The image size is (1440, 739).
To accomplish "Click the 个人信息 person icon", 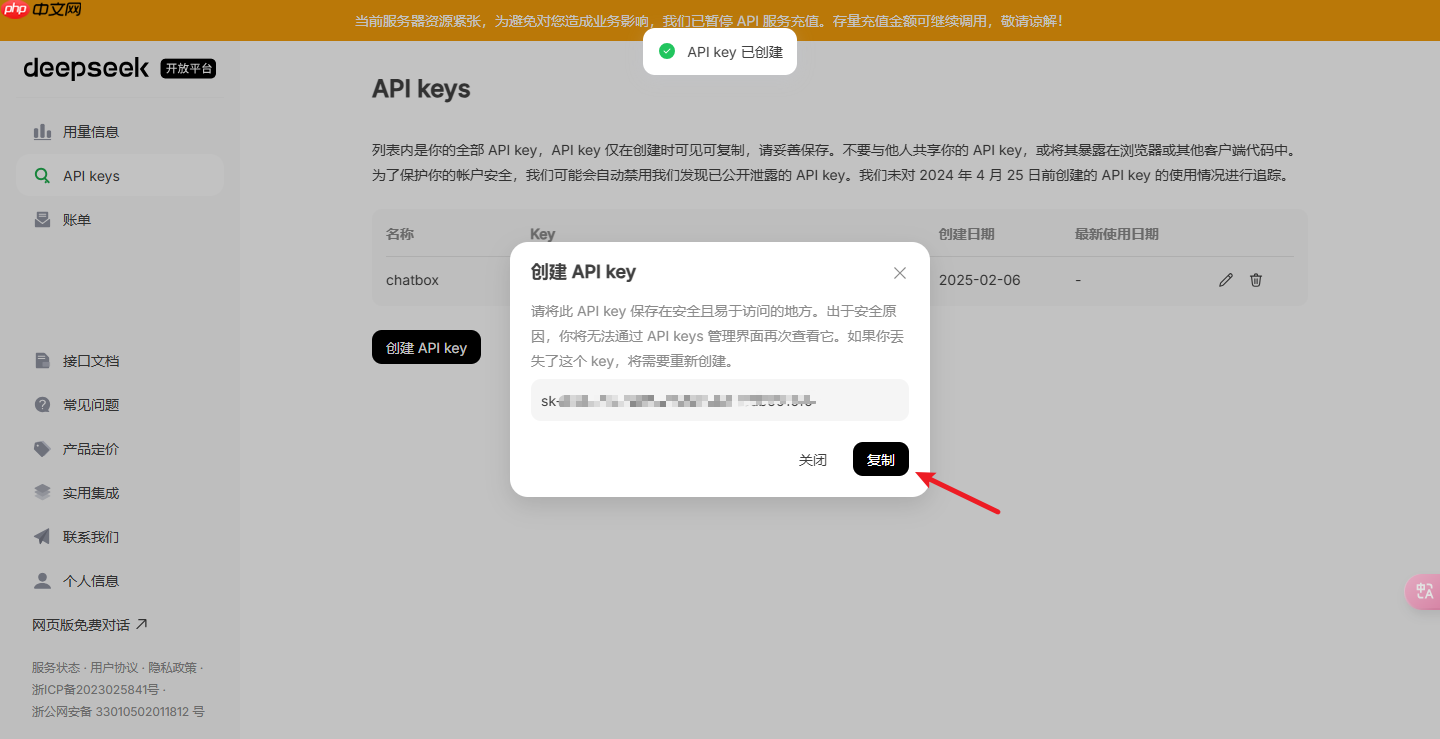I will pos(42,580).
